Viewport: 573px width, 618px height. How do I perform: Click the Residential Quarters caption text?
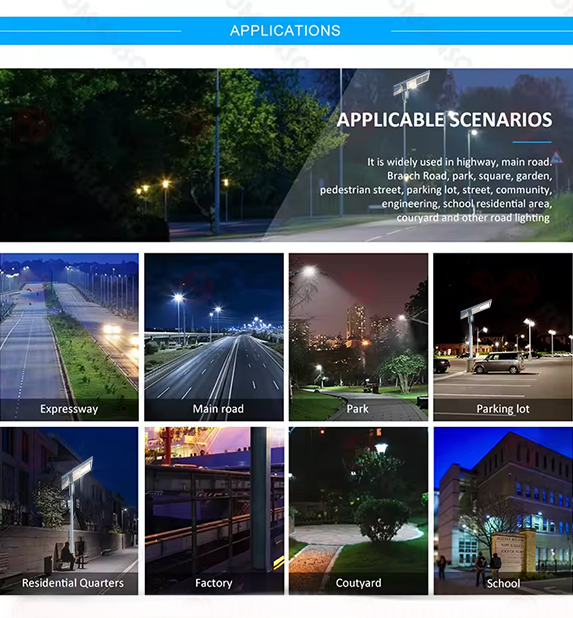73,583
